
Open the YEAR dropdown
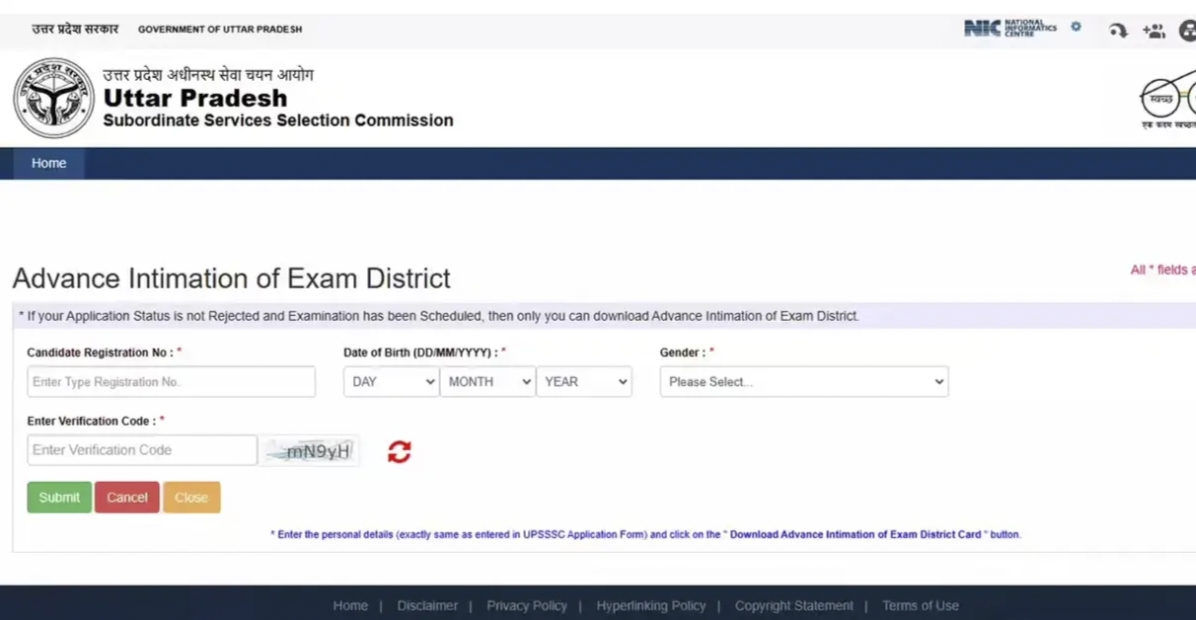click(584, 381)
